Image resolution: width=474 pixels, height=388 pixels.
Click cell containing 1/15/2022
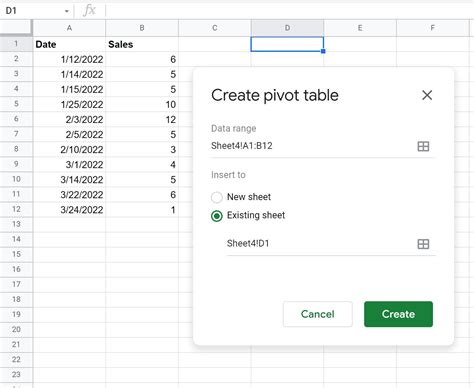pos(69,89)
